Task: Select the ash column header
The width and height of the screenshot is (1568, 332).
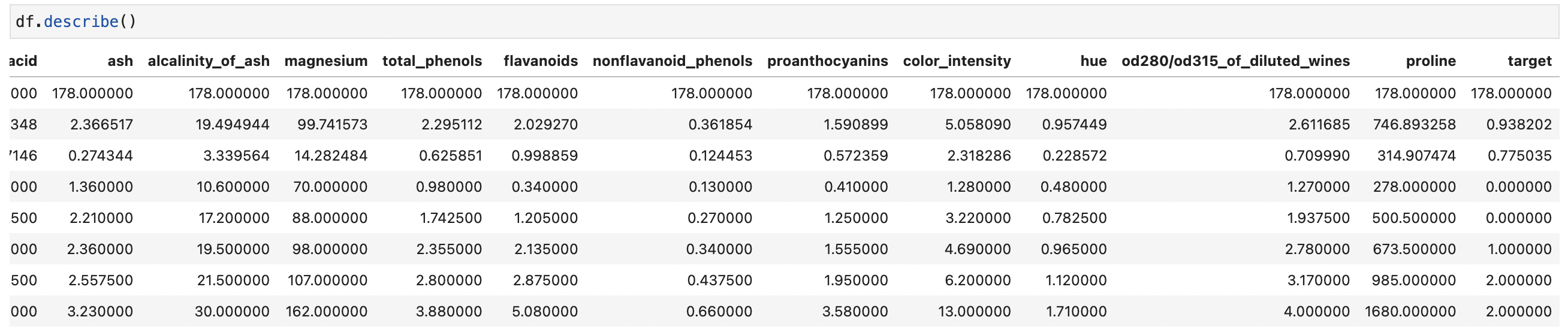Action: tap(120, 61)
